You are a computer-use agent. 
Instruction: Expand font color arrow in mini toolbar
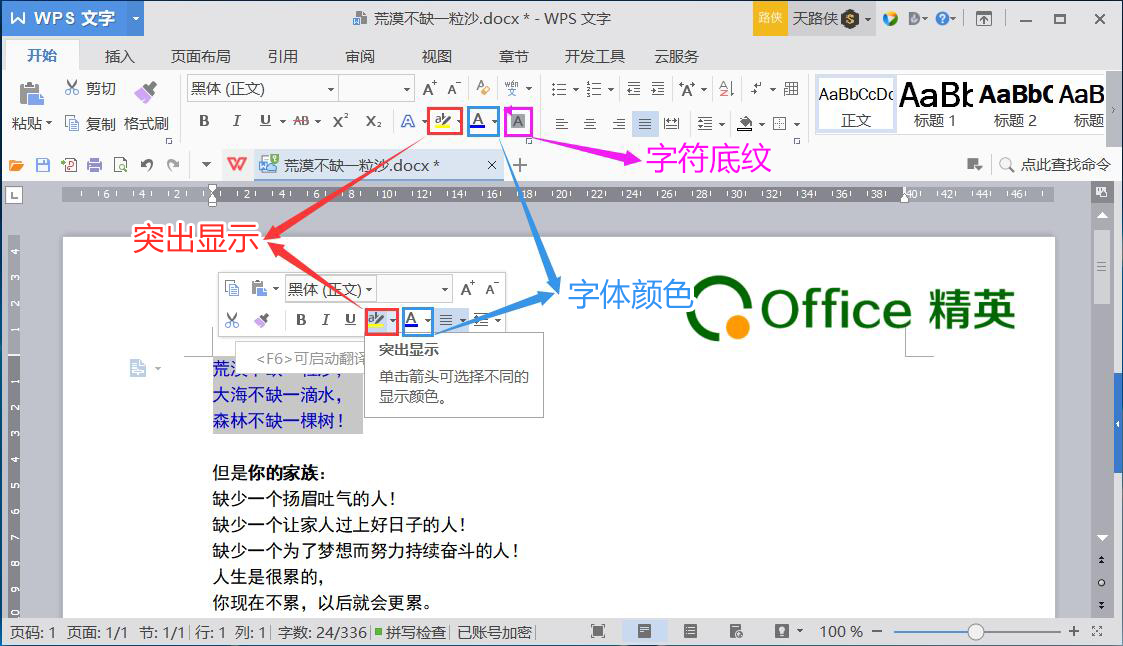click(428, 320)
